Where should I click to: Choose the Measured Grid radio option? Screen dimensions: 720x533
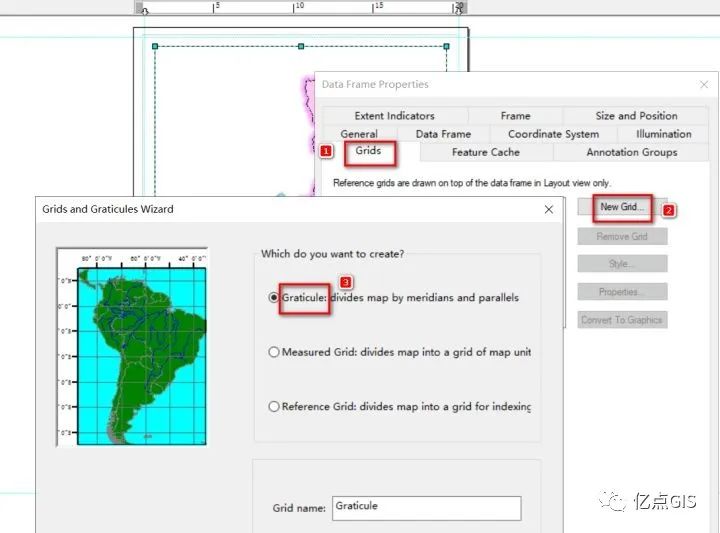coord(274,352)
